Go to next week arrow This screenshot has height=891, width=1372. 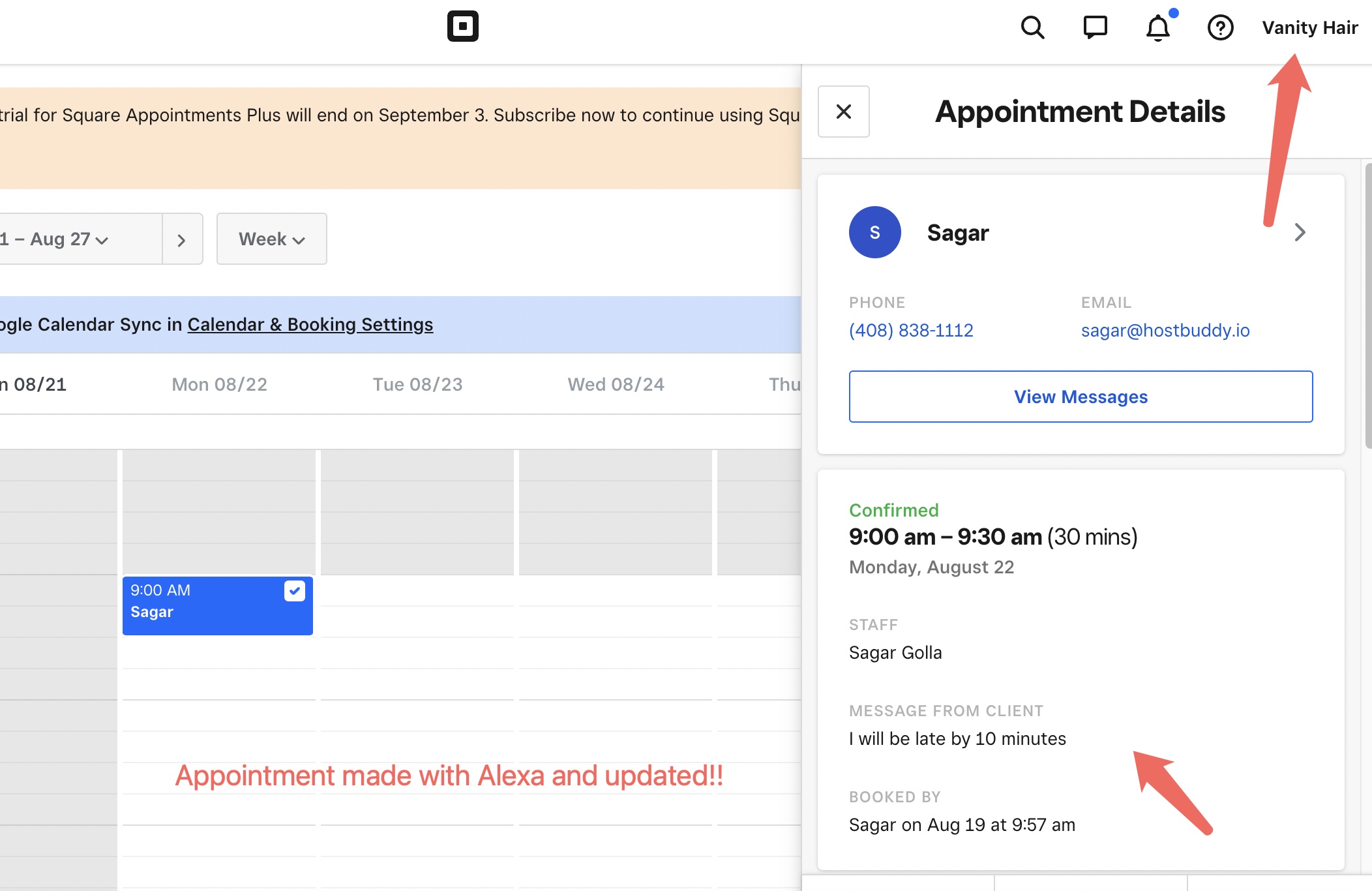click(x=182, y=239)
